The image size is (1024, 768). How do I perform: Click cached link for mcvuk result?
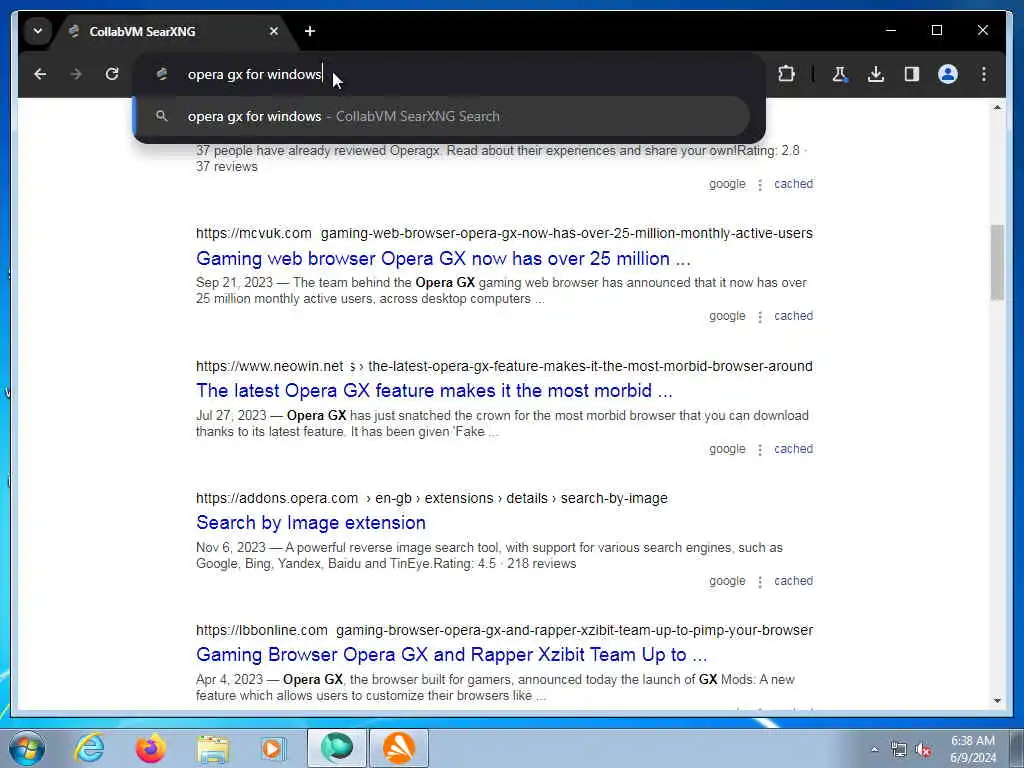pyautogui.click(x=793, y=316)
